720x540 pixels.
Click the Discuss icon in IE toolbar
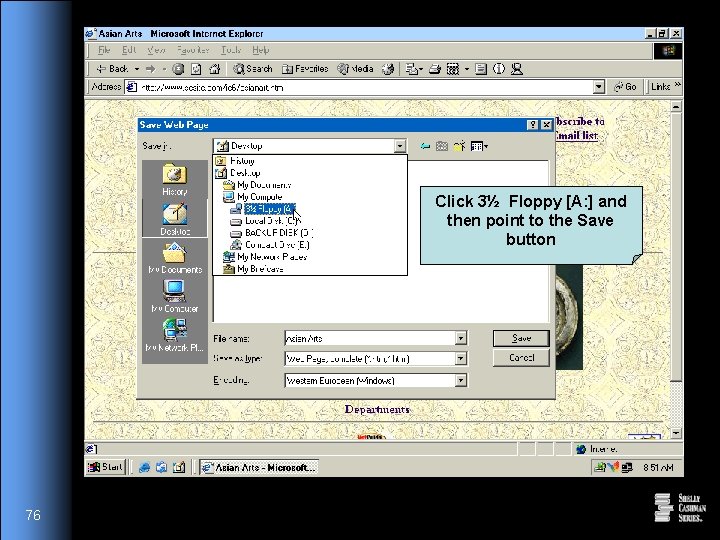(481, 69)
